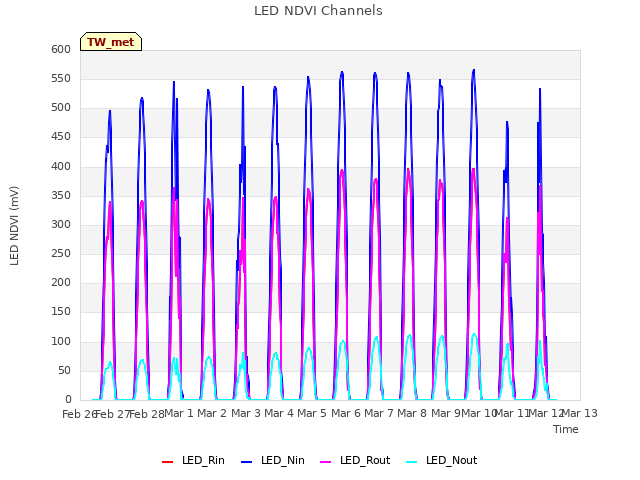Click the 400 y-axis tick label

(61, 166)
